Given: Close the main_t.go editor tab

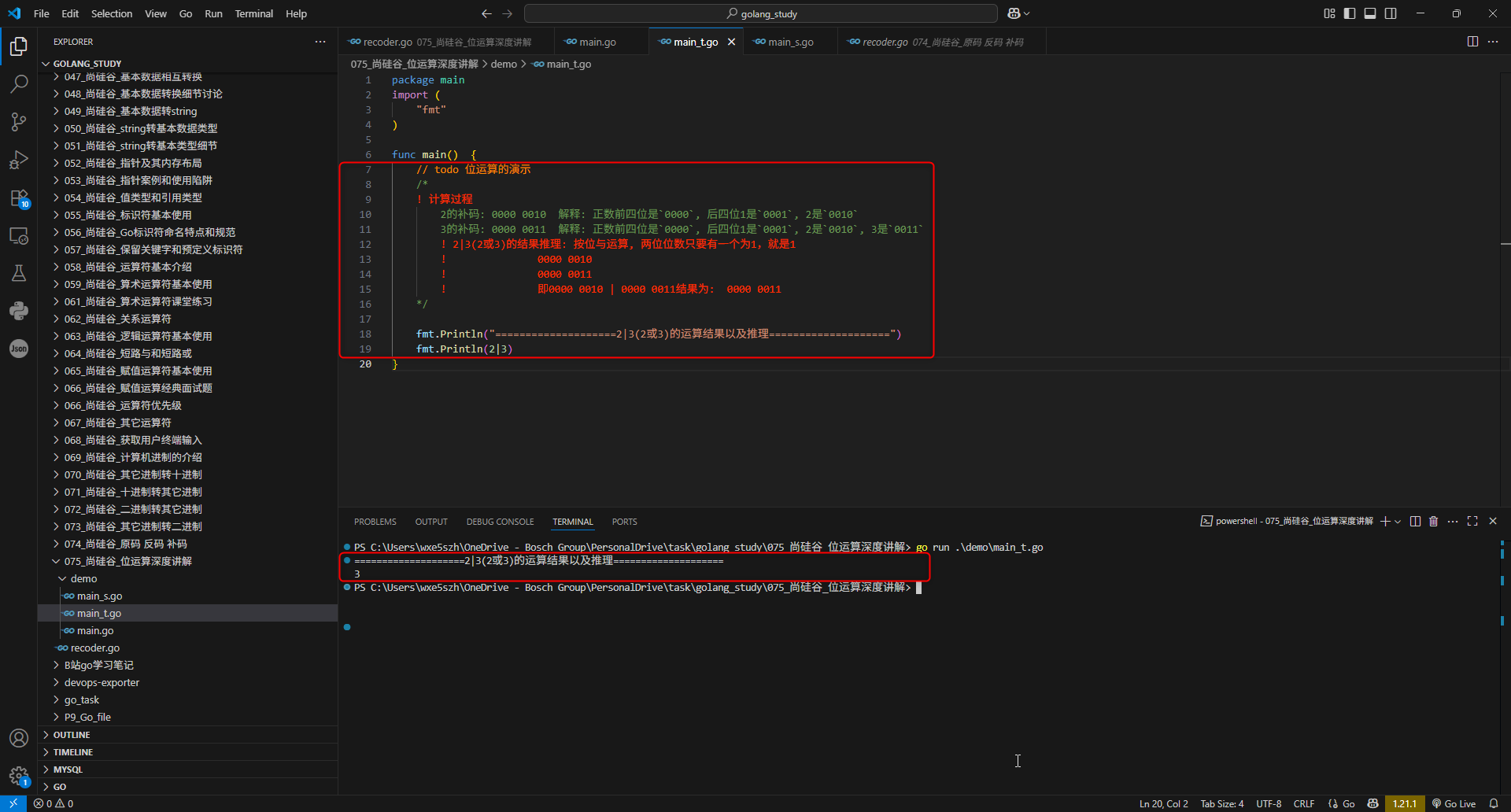Looking at the screenshot, I should pos(731,42).
